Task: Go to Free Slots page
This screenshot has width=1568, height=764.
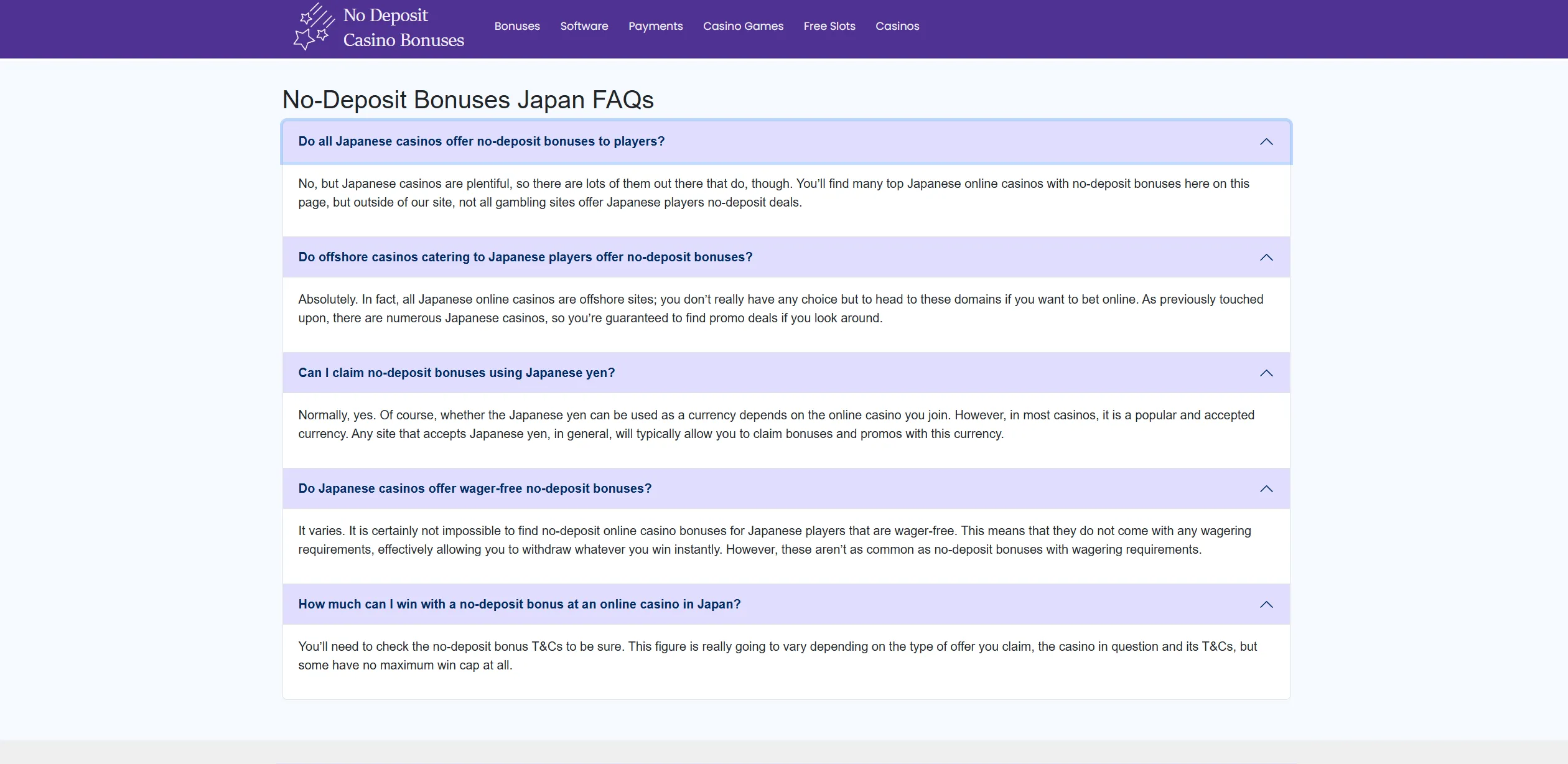Action: (x=829, y=26)
